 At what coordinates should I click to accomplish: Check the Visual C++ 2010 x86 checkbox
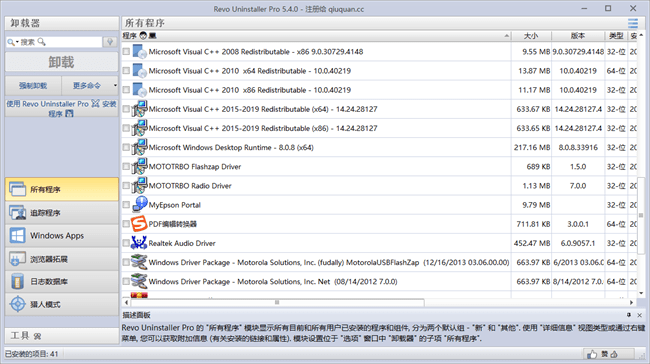pyautogui.click(x=126, y=90)
